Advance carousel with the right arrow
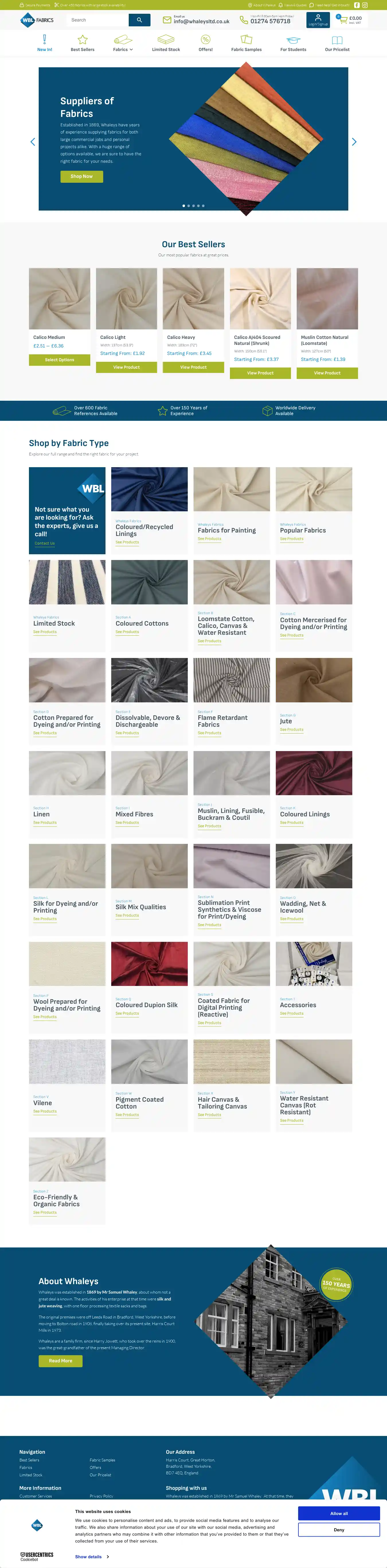Screen dimensions: 387x1568 pos(354,142)
